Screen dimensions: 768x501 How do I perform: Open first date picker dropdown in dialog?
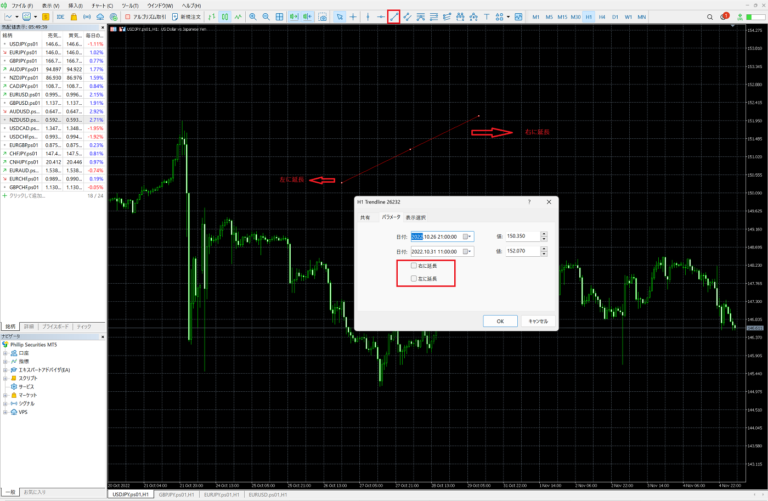point(467,236)
